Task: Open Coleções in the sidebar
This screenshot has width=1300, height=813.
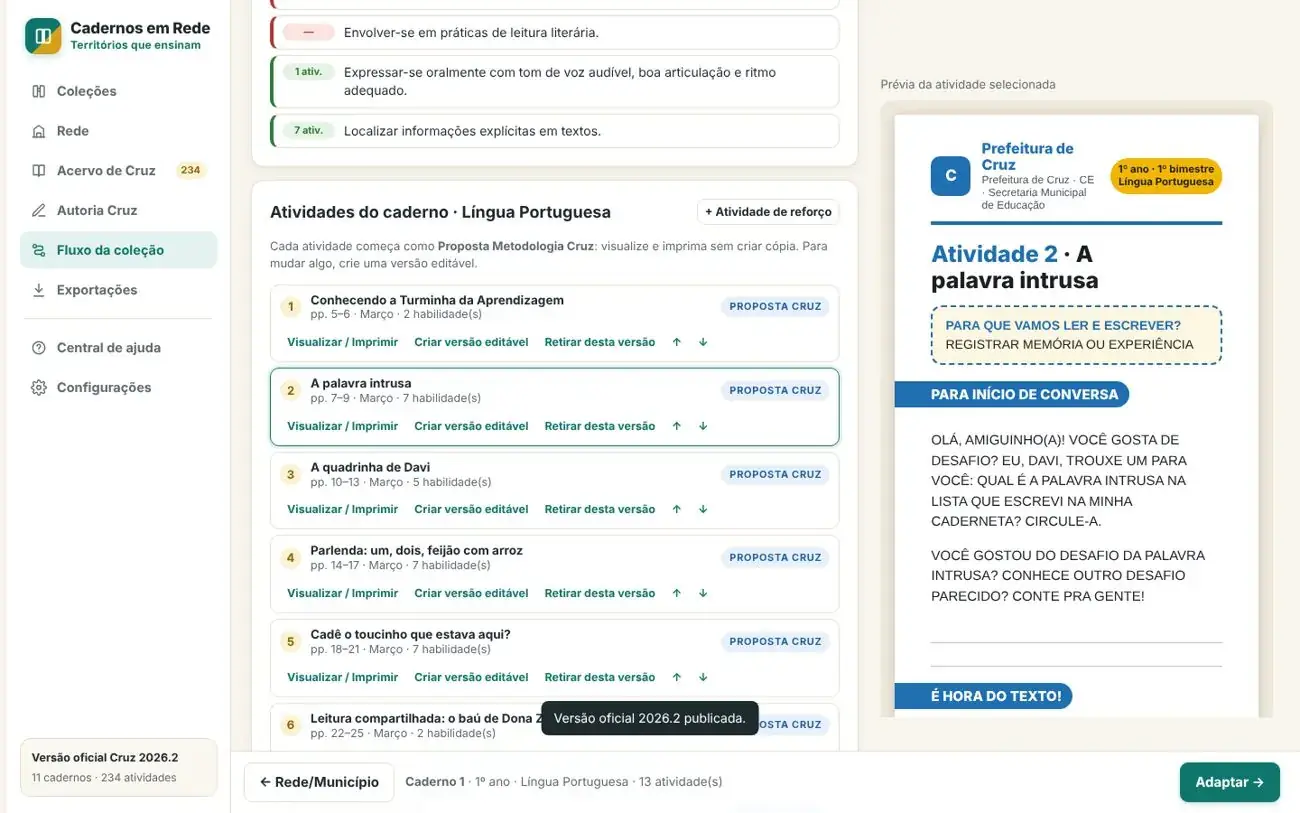Action: click(x=118, y=91)
